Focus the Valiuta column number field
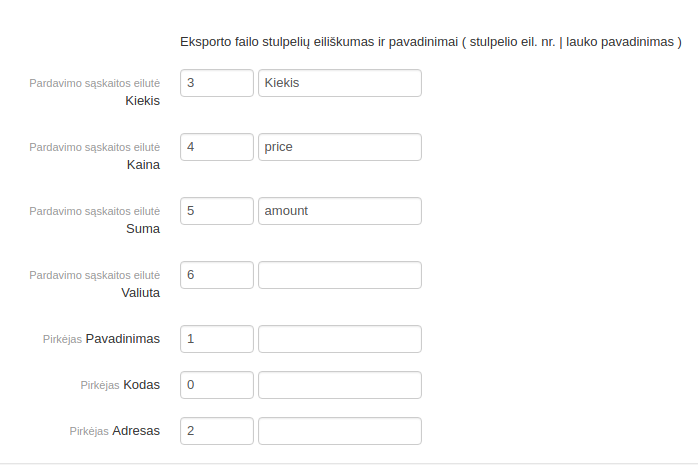The height and width of the screenshot is (465, 698). point(216,275)
